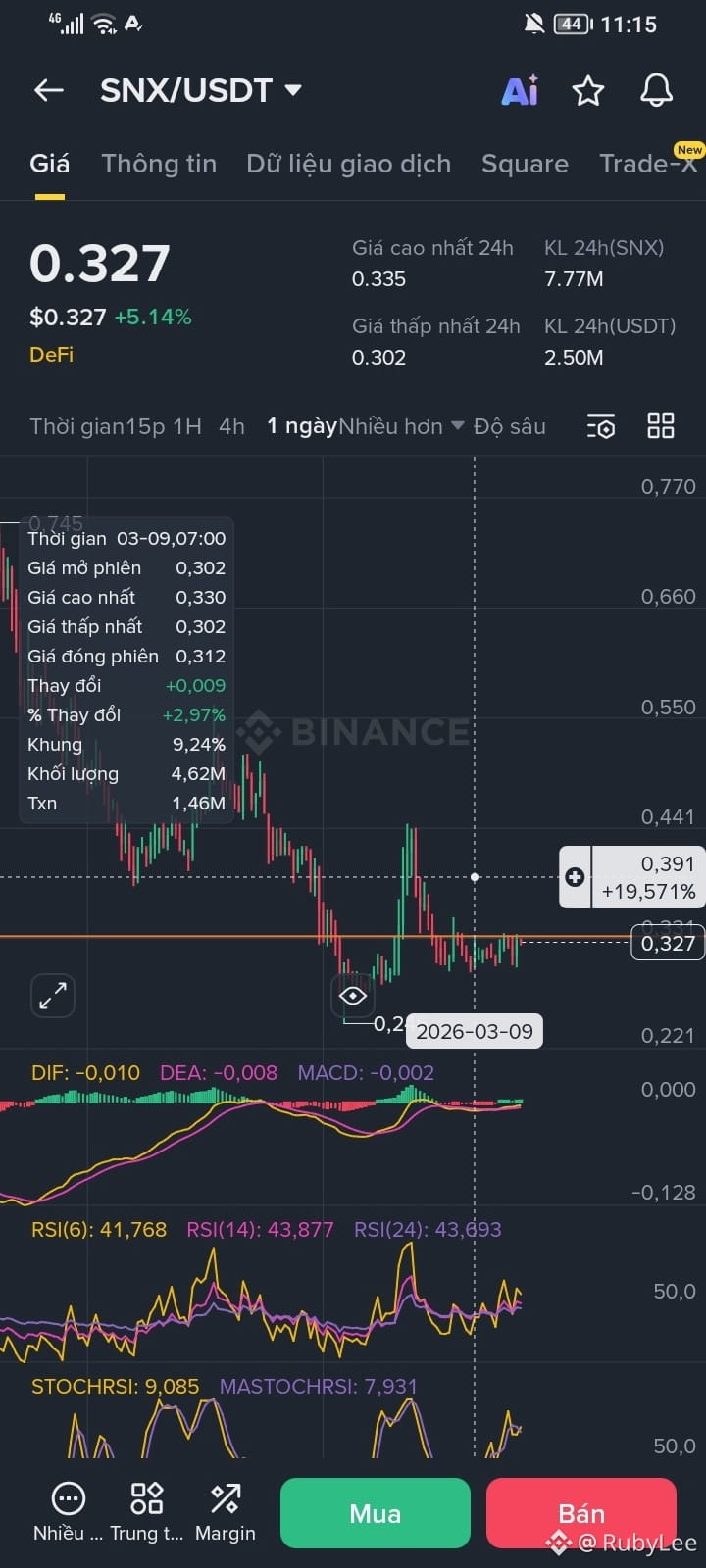Screen dimensions: 706x1568
Task: Tap the plus icon on crosshair price label
Action: (575, 877)
